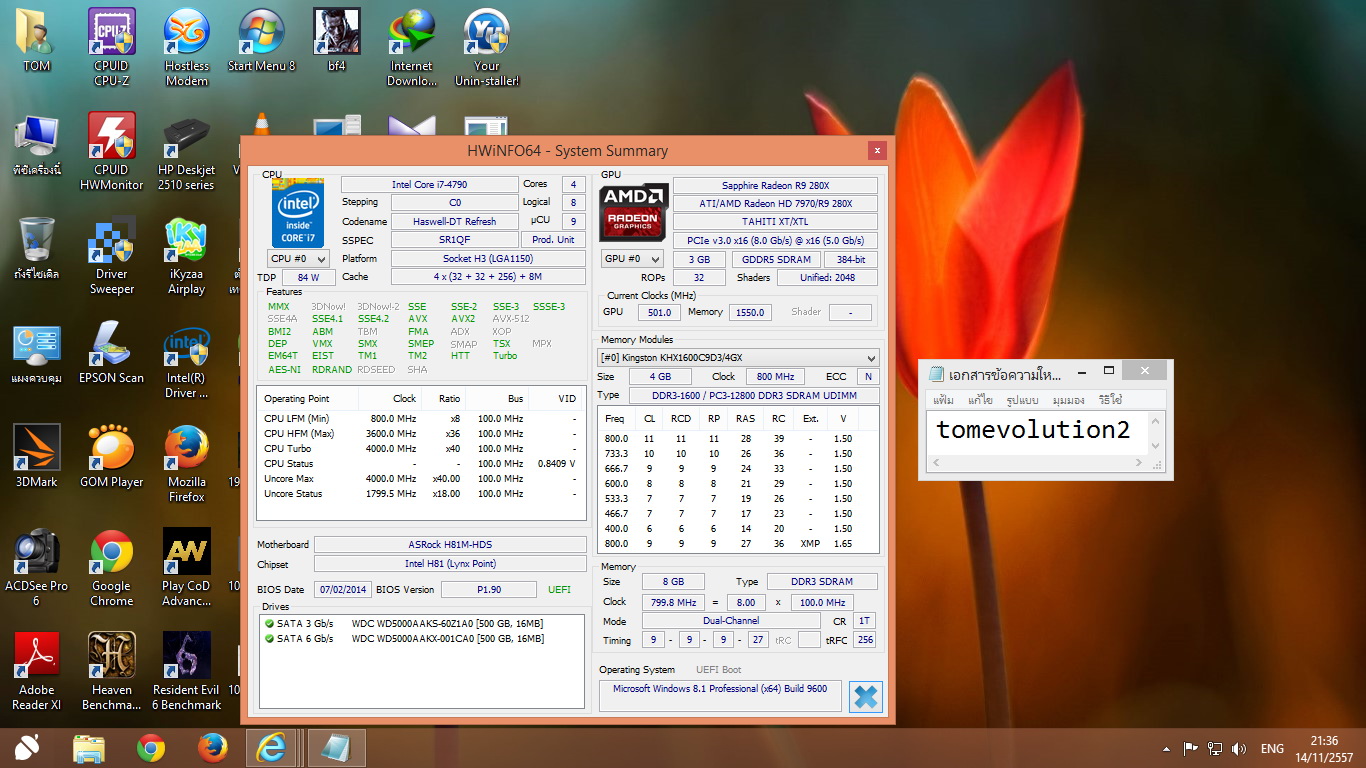This screenshot has width=1366, height=768.
Task: Open Internet Explorer from the taskbar
Action: tap(271, 748)
